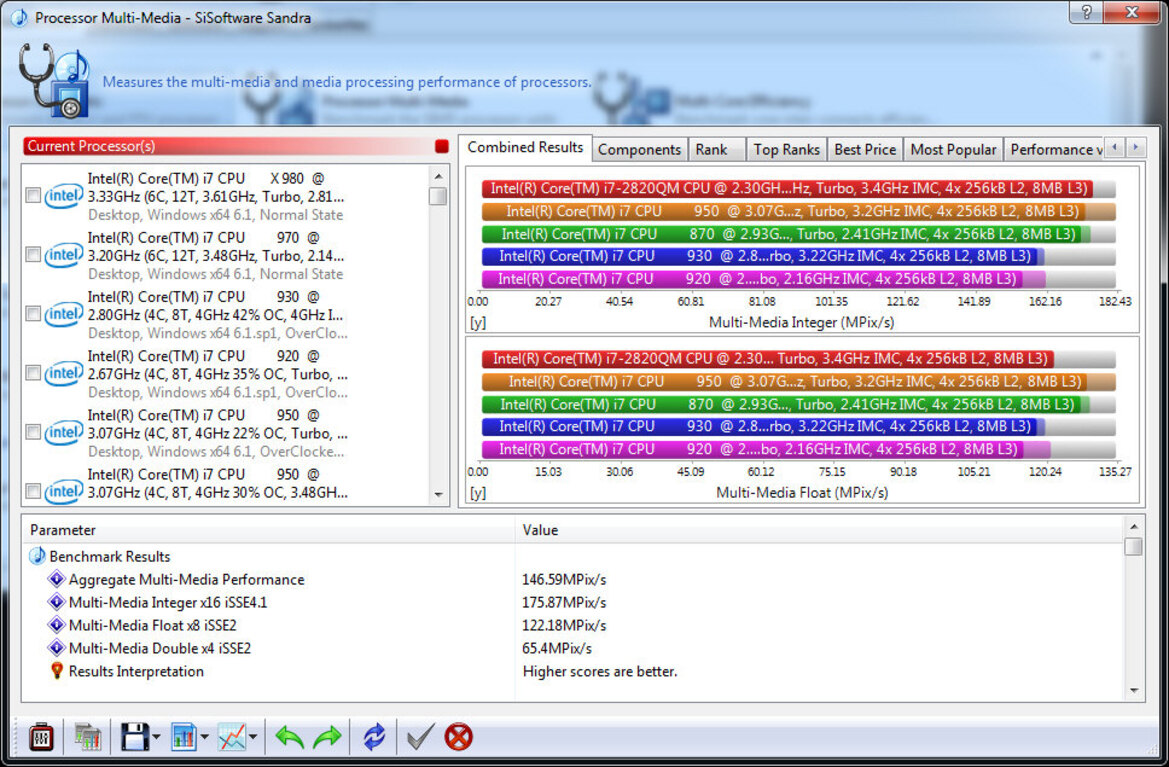Click the blue refresh arrows icon

click(x=374, y=737)
